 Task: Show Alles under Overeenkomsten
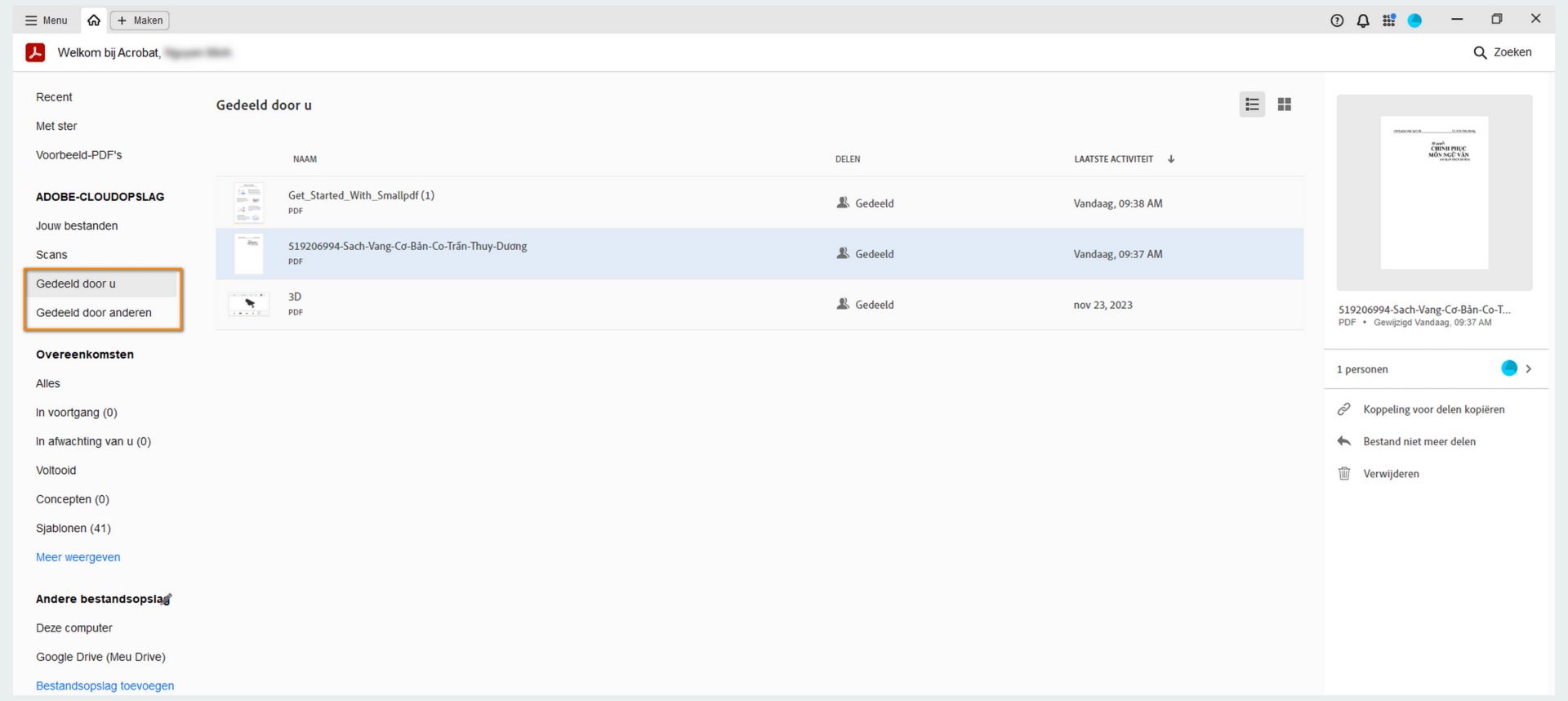click(x=48, y=383)
